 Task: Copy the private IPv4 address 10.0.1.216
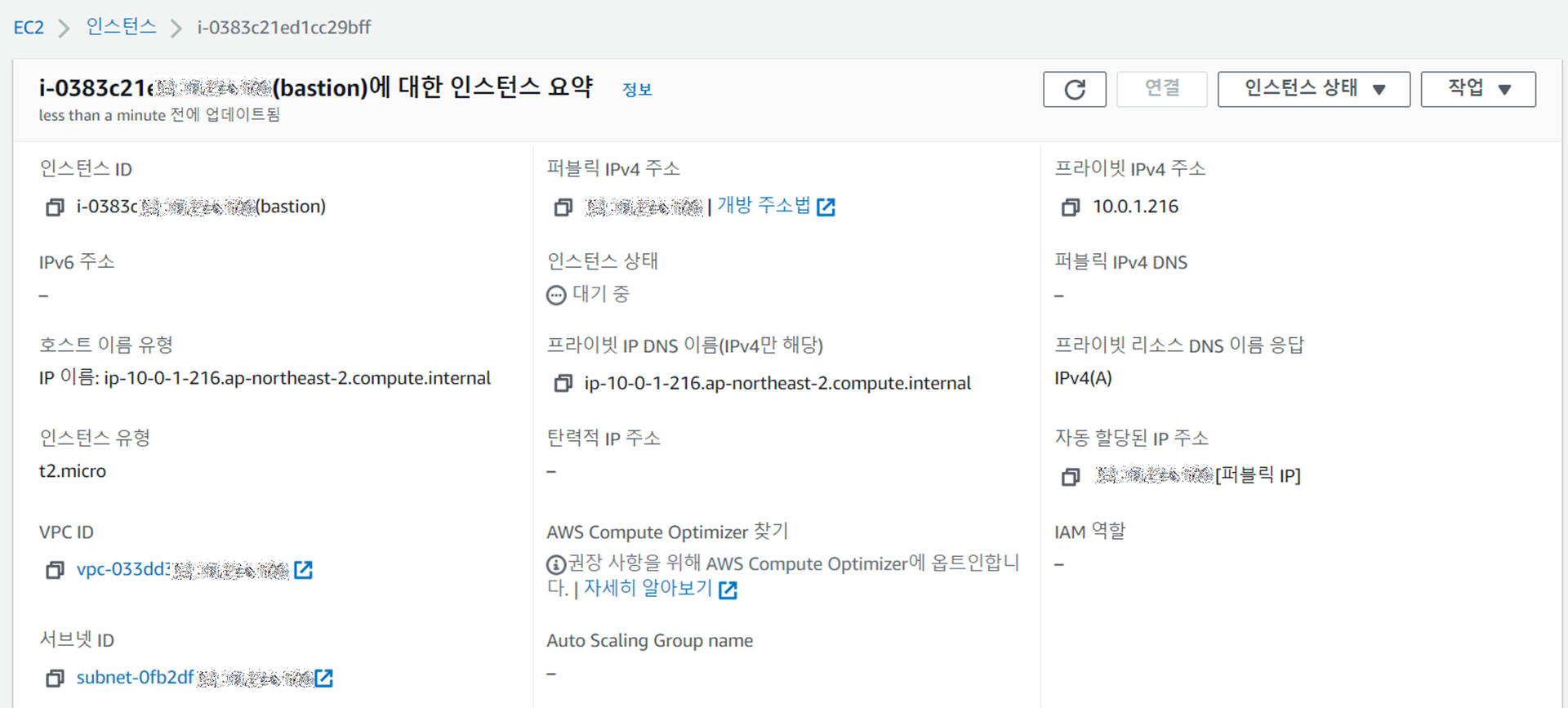click(x=1070, y=207)
